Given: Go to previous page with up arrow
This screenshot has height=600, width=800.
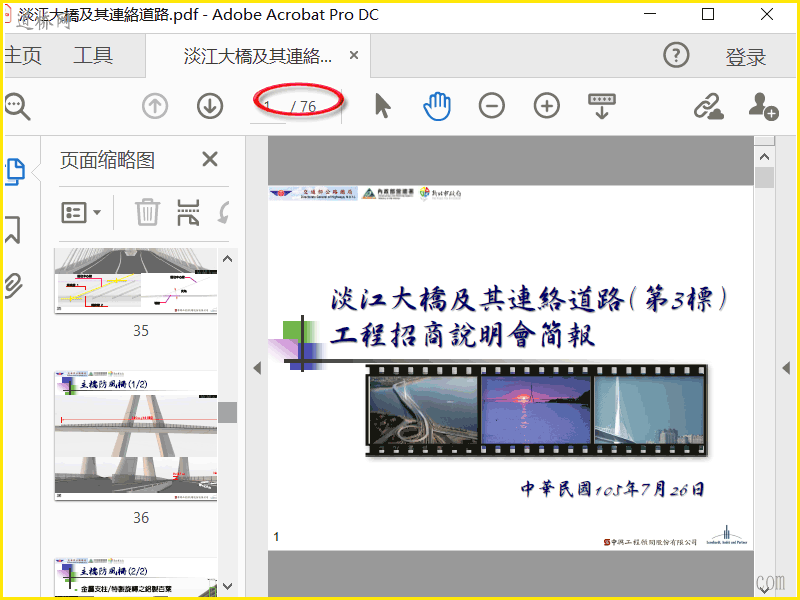Looking at the screenshot, I should (x=155, y=106).
